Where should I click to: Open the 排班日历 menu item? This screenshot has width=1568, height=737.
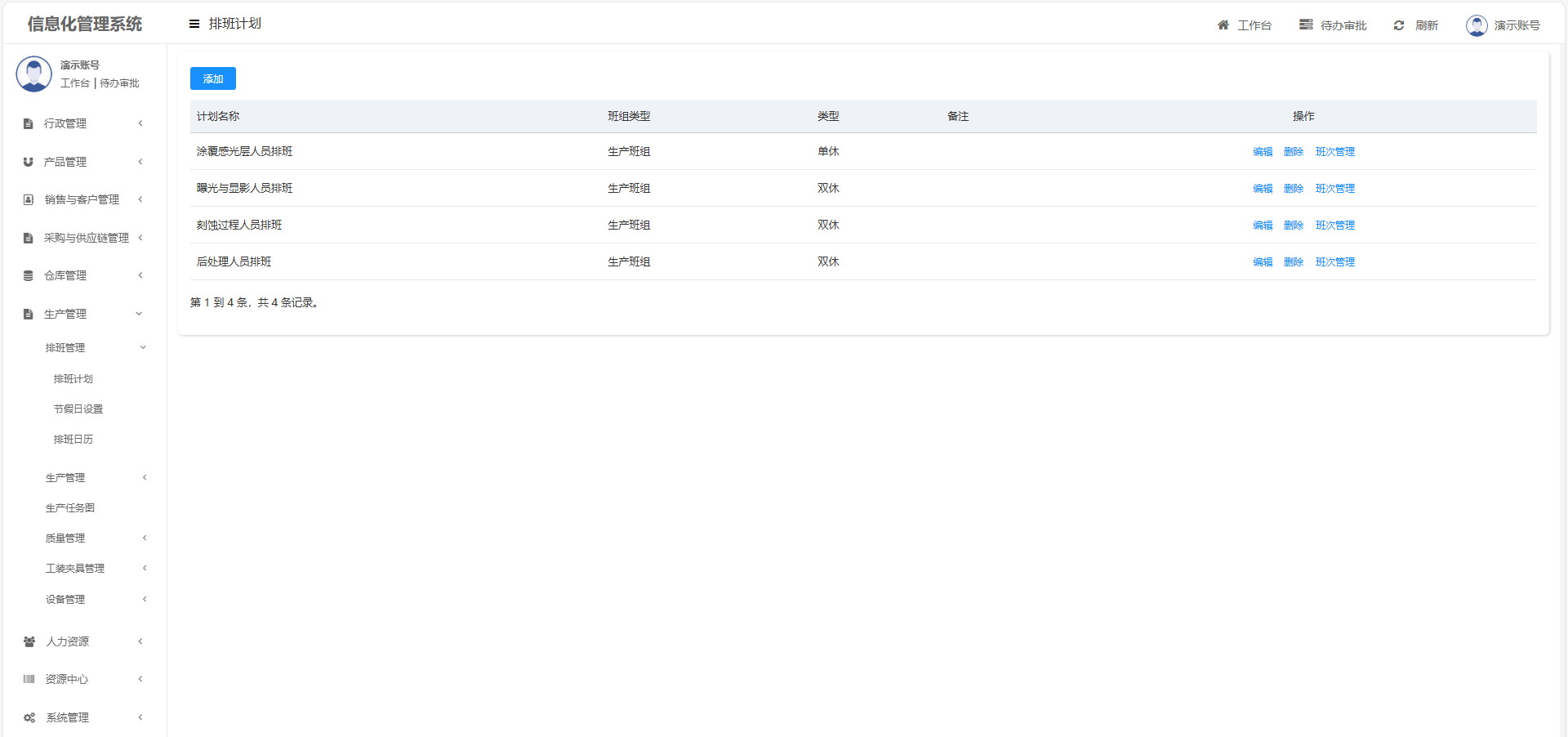(73, 440)
